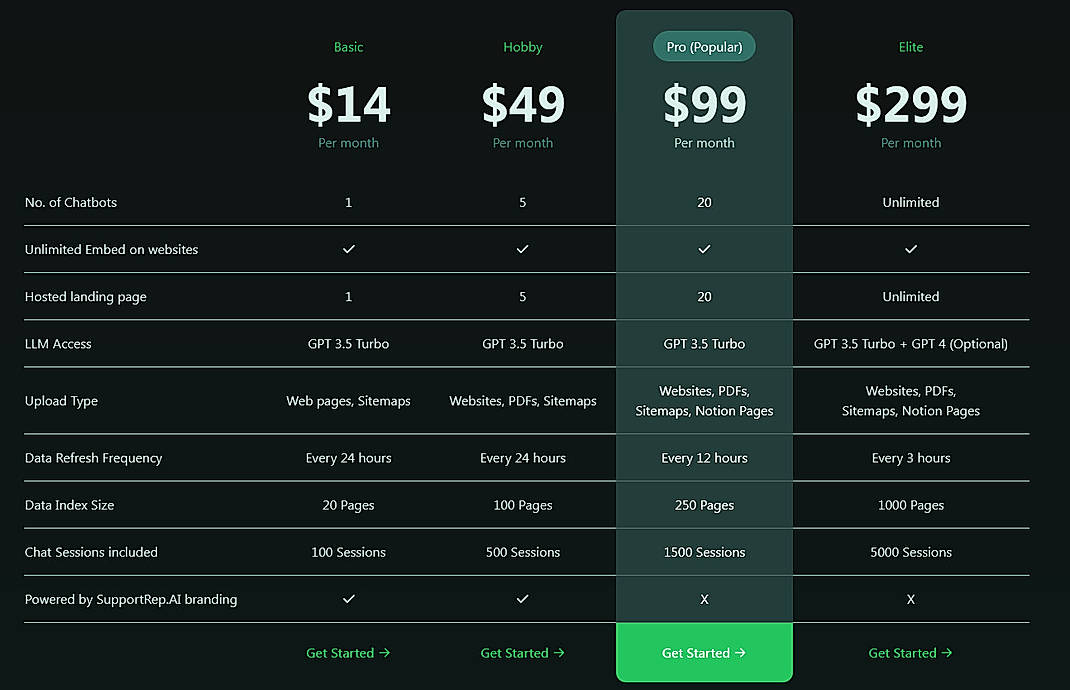Click Get Started under the Basic plan
The width and height of the screenshot is (1070, 690).
[x=348, y=652]
